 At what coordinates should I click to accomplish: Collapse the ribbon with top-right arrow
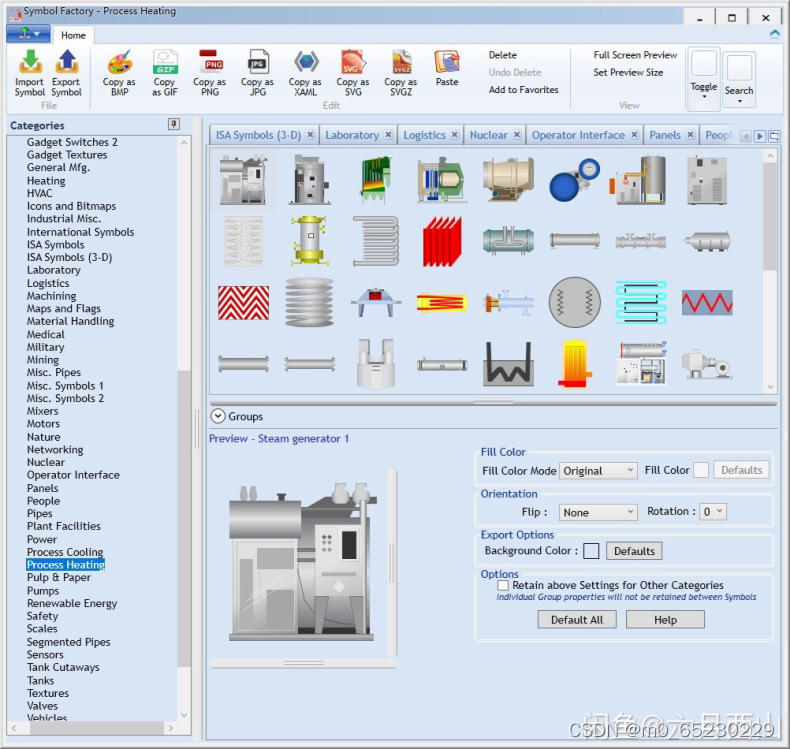point(775,34)
